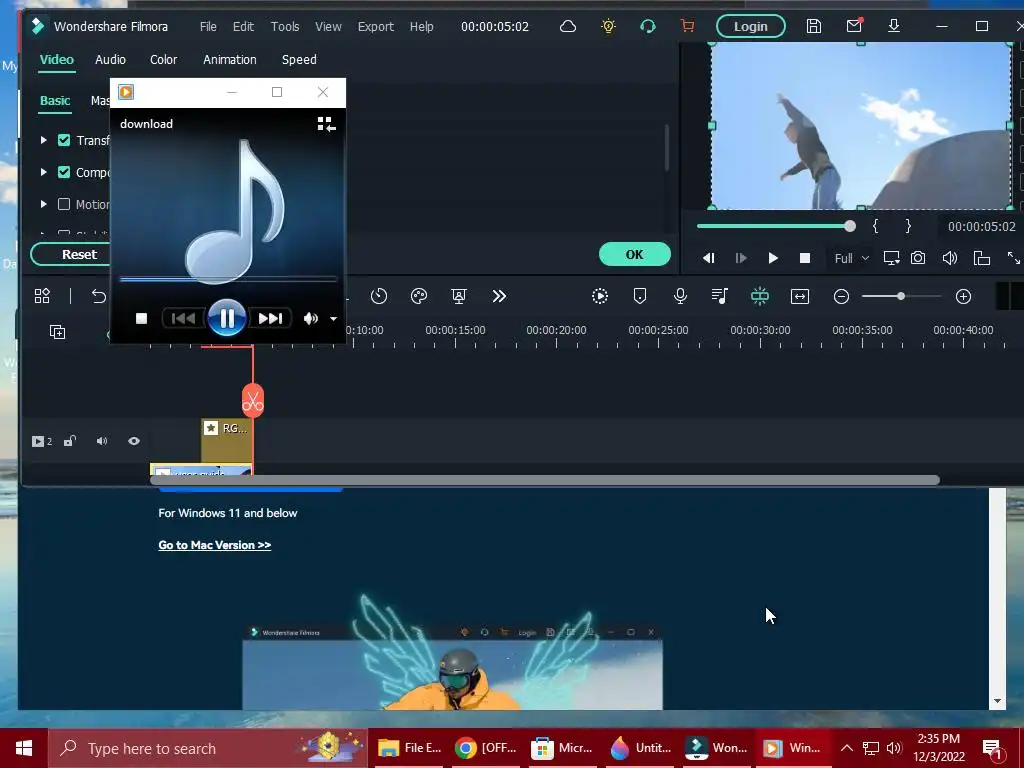Play the Filmora preview
Viewport: 1024px width, 768px height.
point(773,258)
